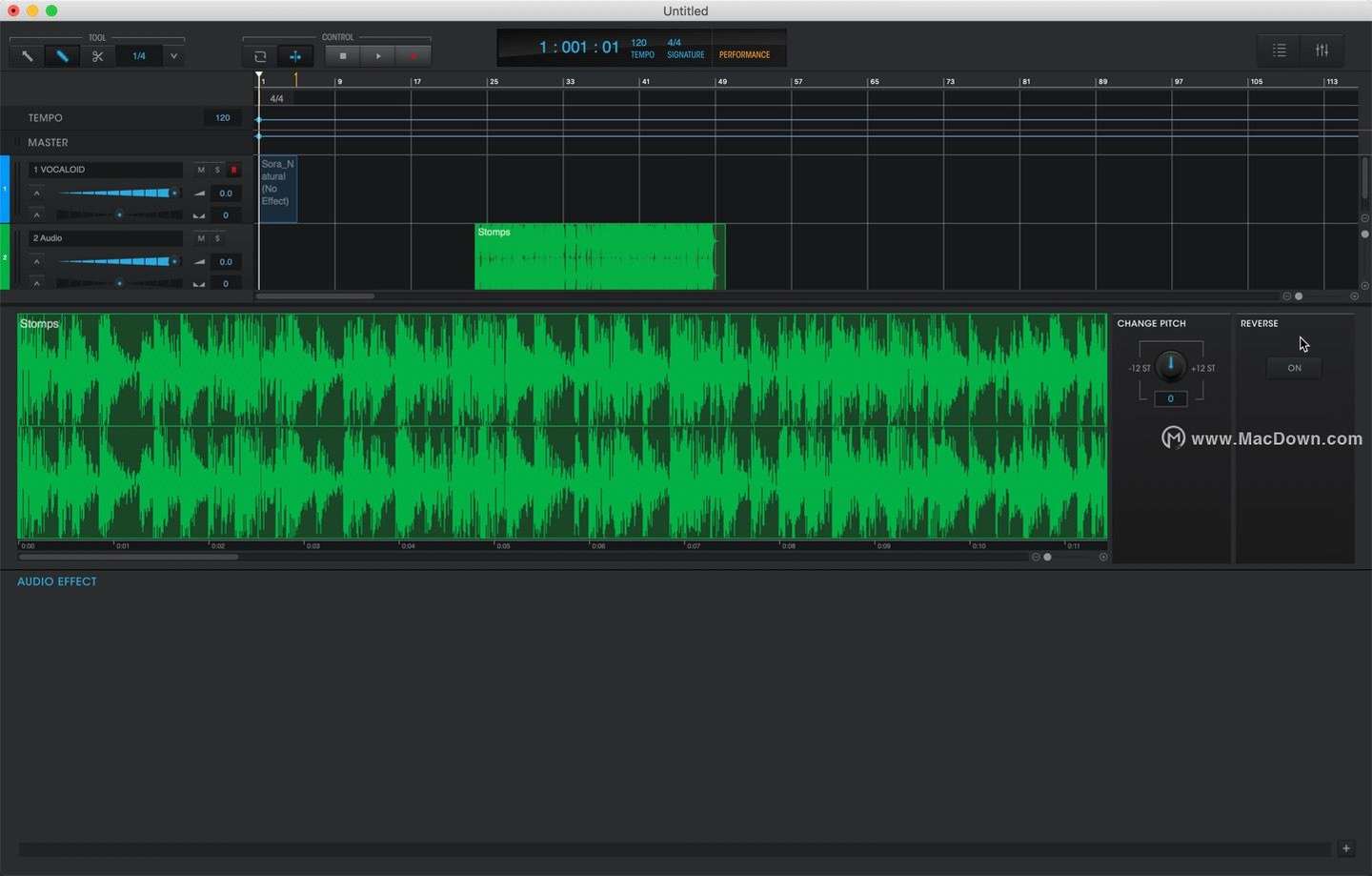The width and height of the screenshot is (1372, 876).
Task: Collapse pan row on 1 VOCALOID track
Action: 37,215
